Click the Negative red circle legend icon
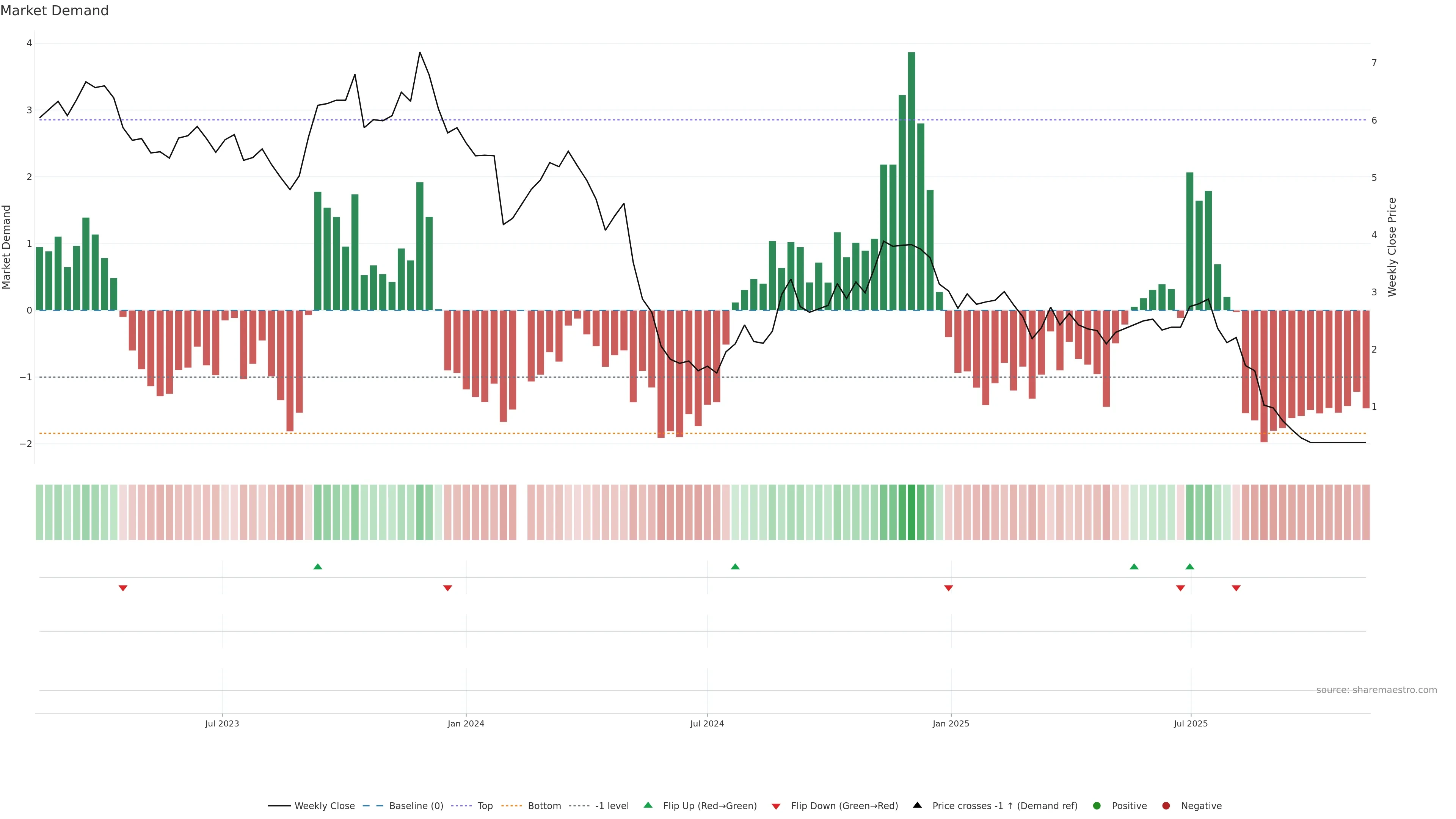This screenshot has height=819, width=1456. click(1166, 805)
